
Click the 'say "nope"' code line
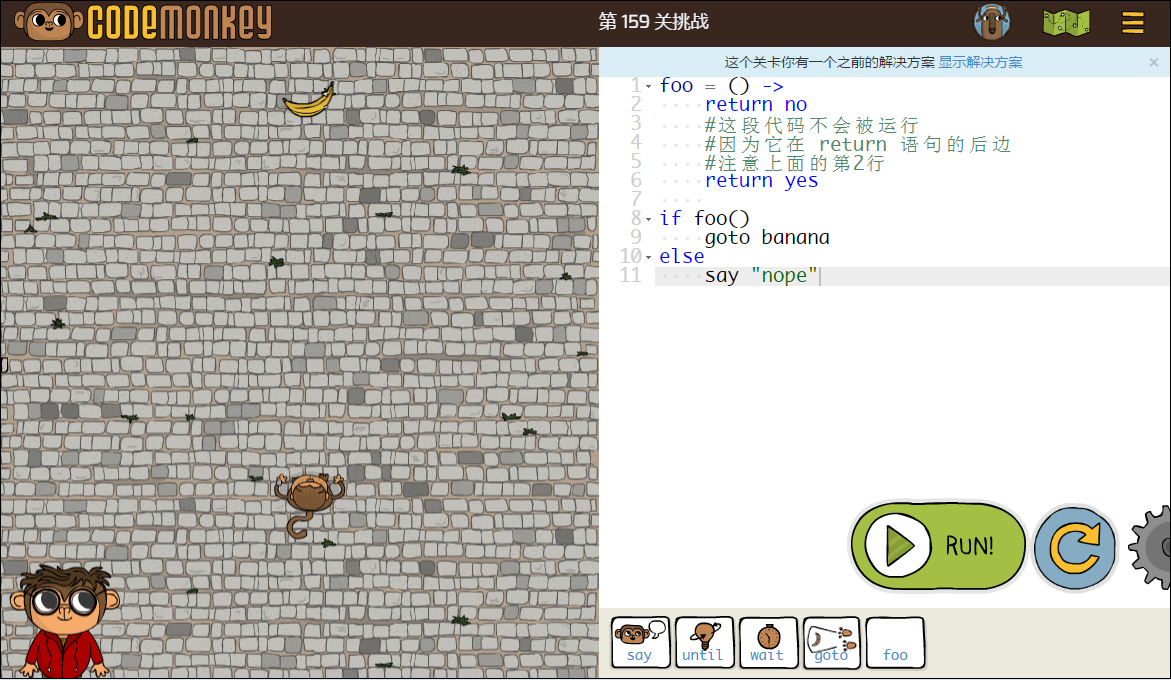tap(761, 275)
